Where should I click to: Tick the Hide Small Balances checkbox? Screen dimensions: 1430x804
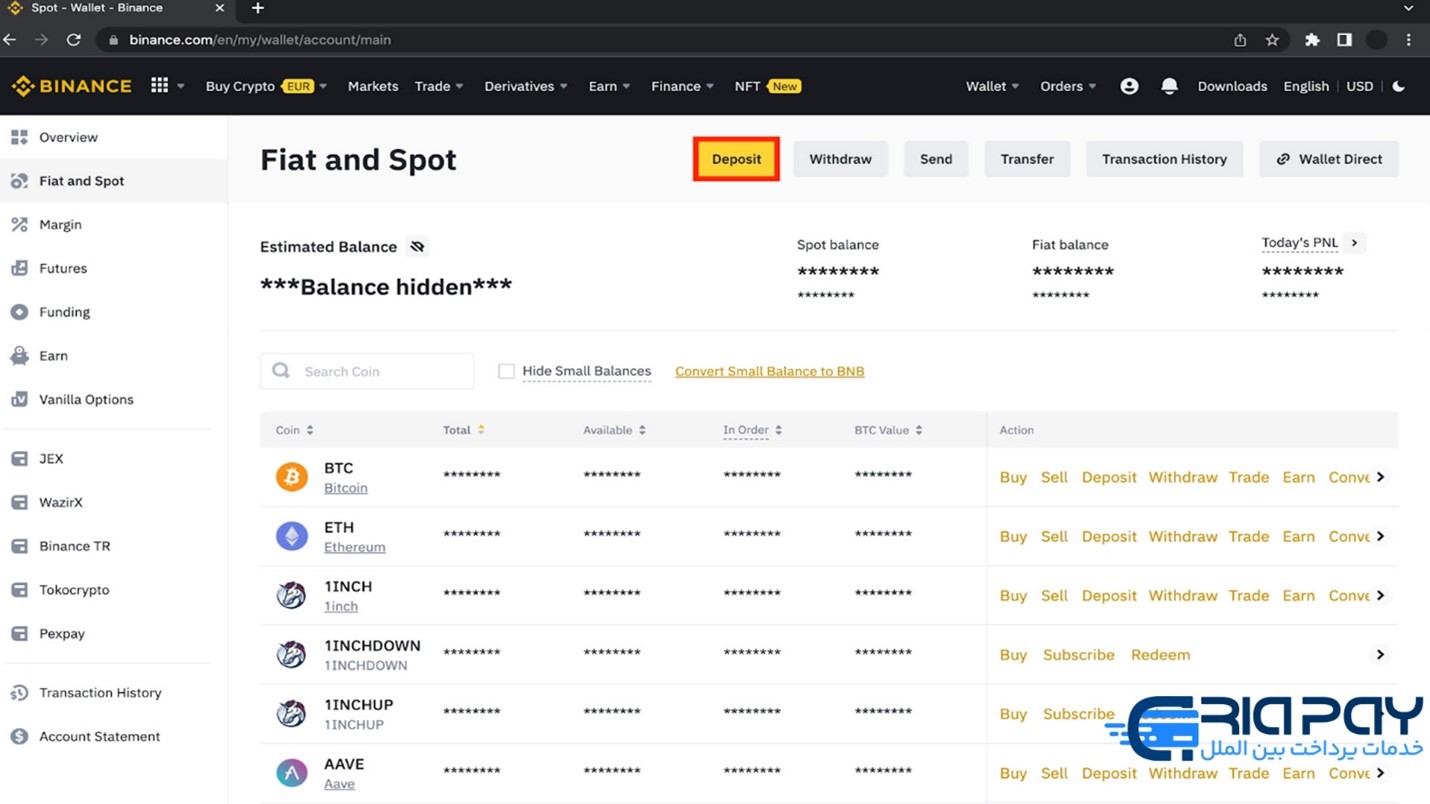(506, 371)
